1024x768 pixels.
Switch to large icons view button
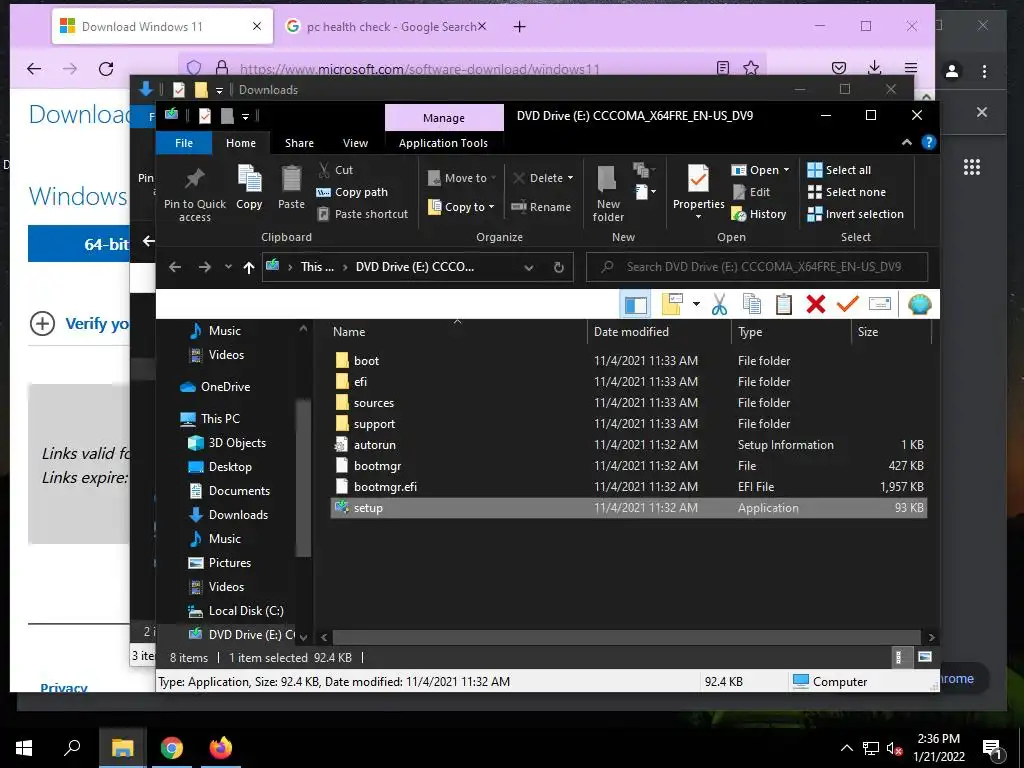point(925,657)
